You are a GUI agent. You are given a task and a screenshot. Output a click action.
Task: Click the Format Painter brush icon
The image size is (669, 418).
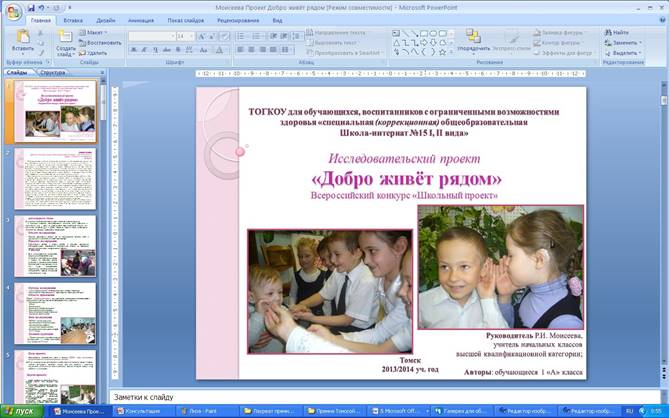(41, 53)
